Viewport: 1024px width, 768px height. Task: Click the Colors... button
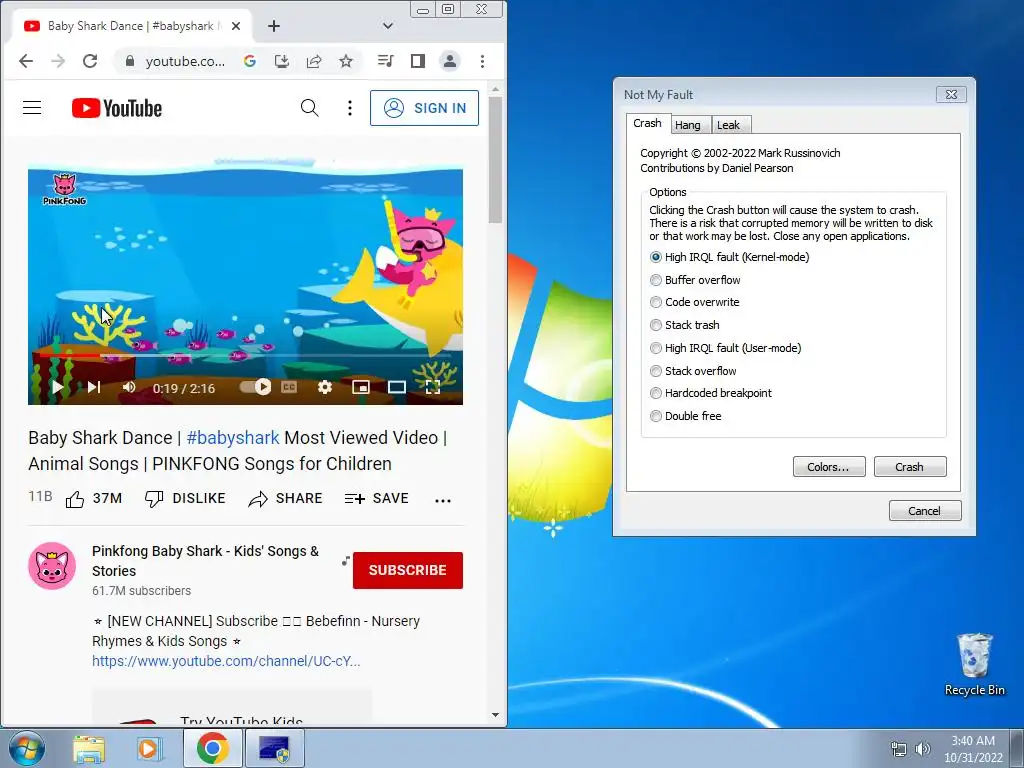(x=829, y=466)
